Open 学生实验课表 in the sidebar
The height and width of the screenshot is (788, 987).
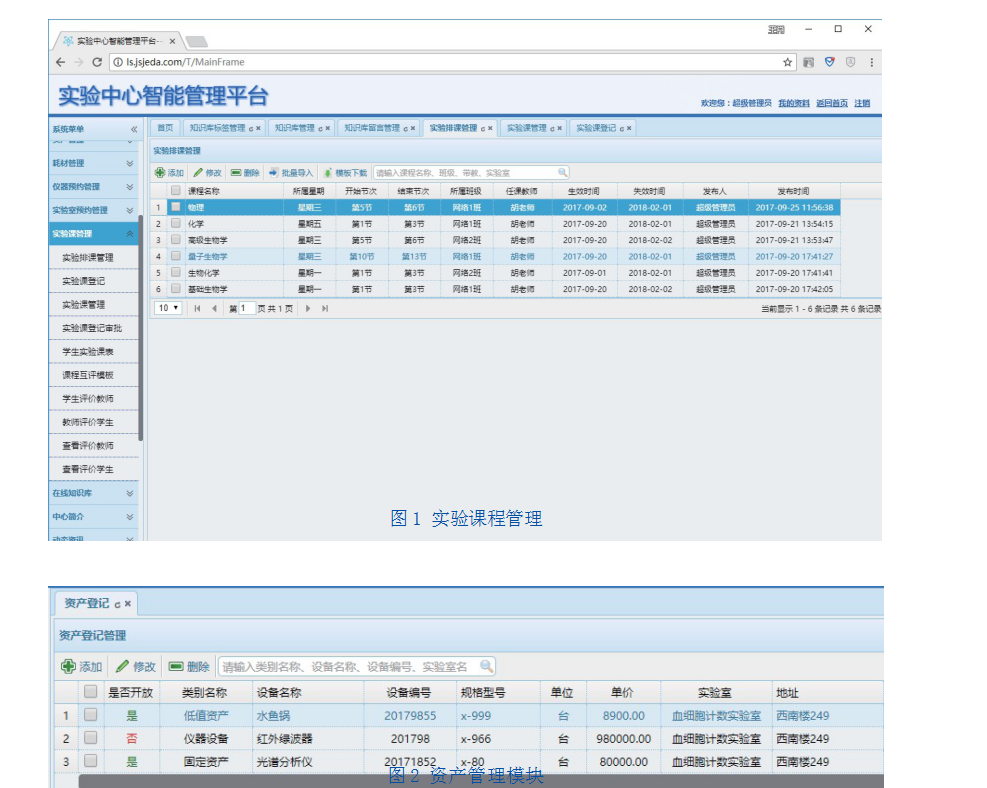pyautogui.click(x=87, y=352)
